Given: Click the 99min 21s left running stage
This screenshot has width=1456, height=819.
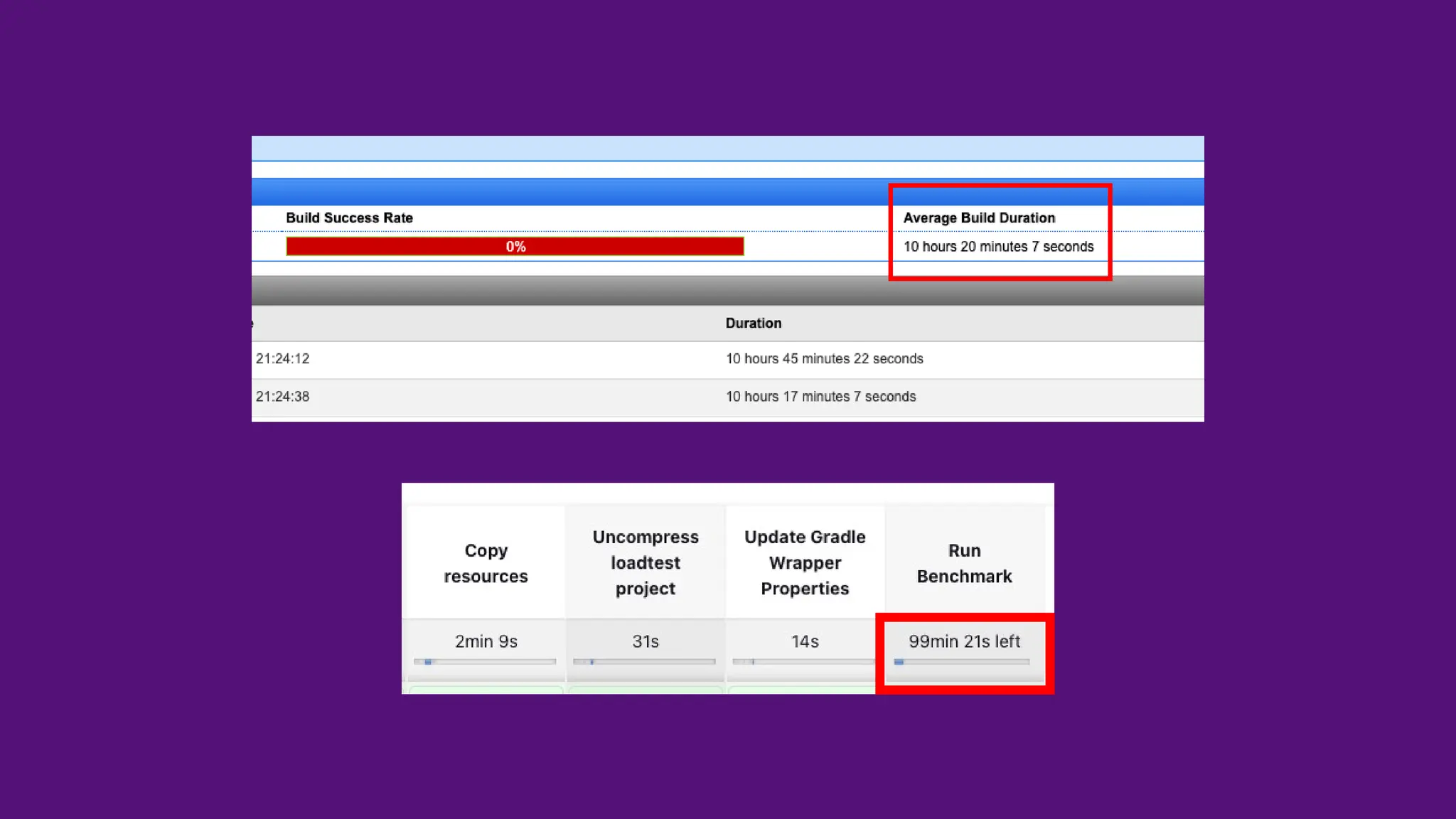Looking at the screenshot, I should pos(964,641).
